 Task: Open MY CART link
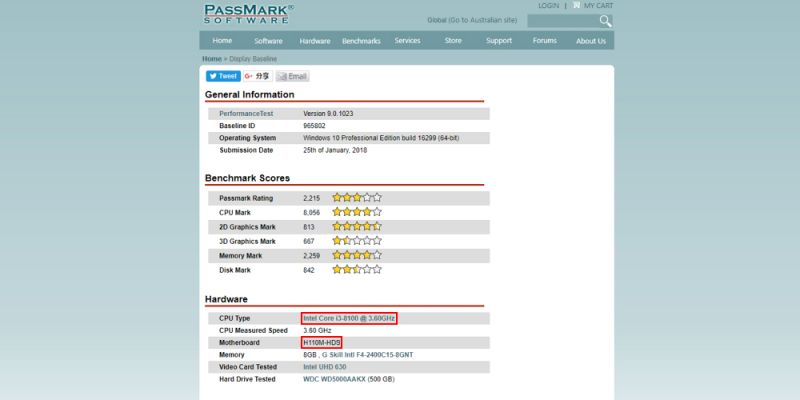[x=598, y=6]
